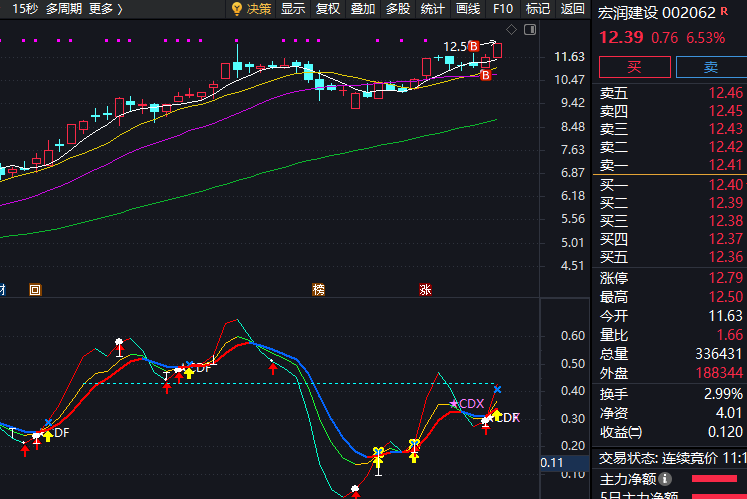The width and height of the screenshot is (747, 499).
Task: Expand the 更多 periods dropdown
Action: pos(106,9)
